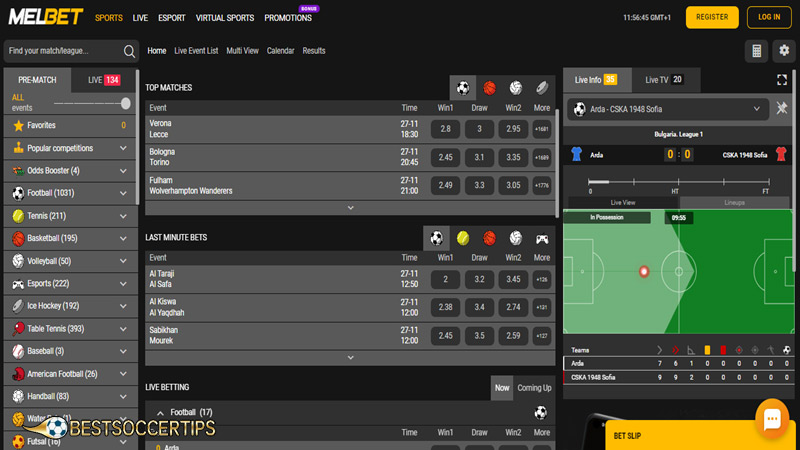Open the VIRTUAL SPORTS menu

[x=225, y=18]
